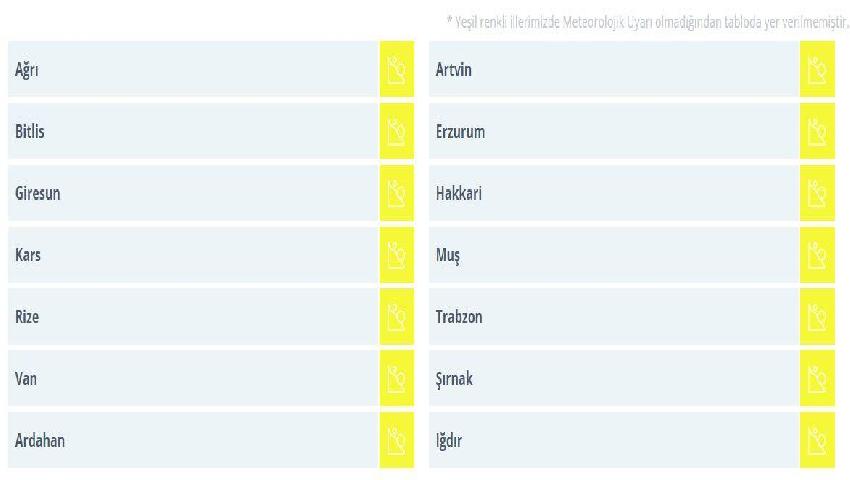This screenshot has width=850, height=480.
Task: Open the Trabzon province name
Action: tap(459, 317)
